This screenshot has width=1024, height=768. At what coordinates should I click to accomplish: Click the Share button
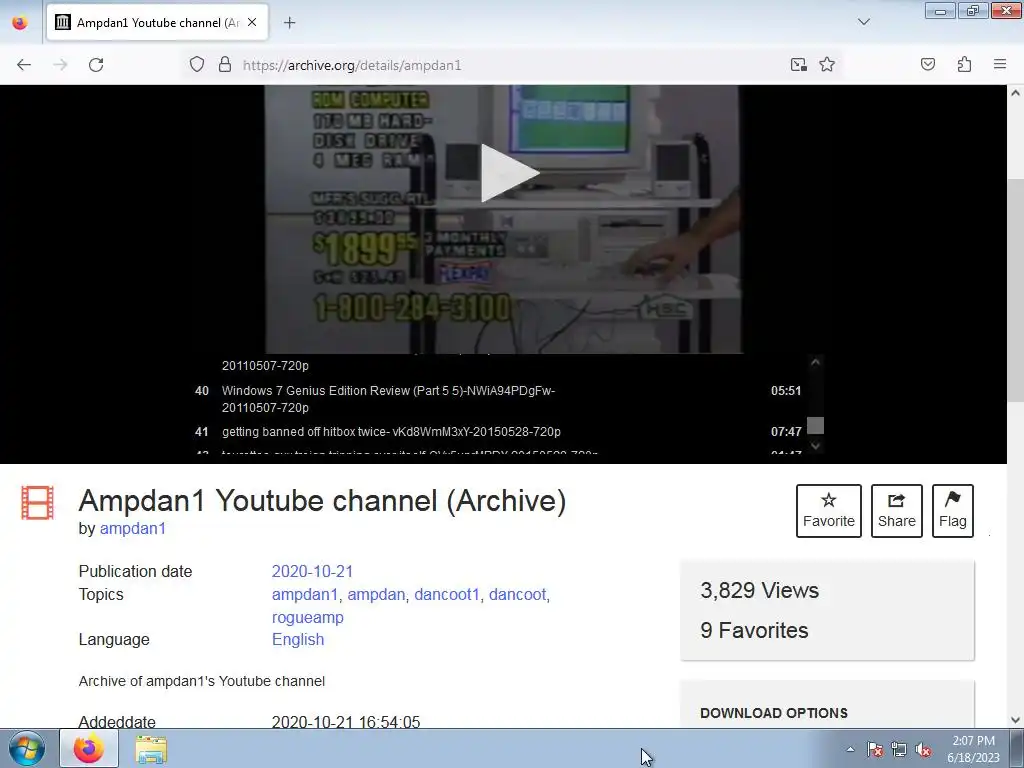(897, 511)
